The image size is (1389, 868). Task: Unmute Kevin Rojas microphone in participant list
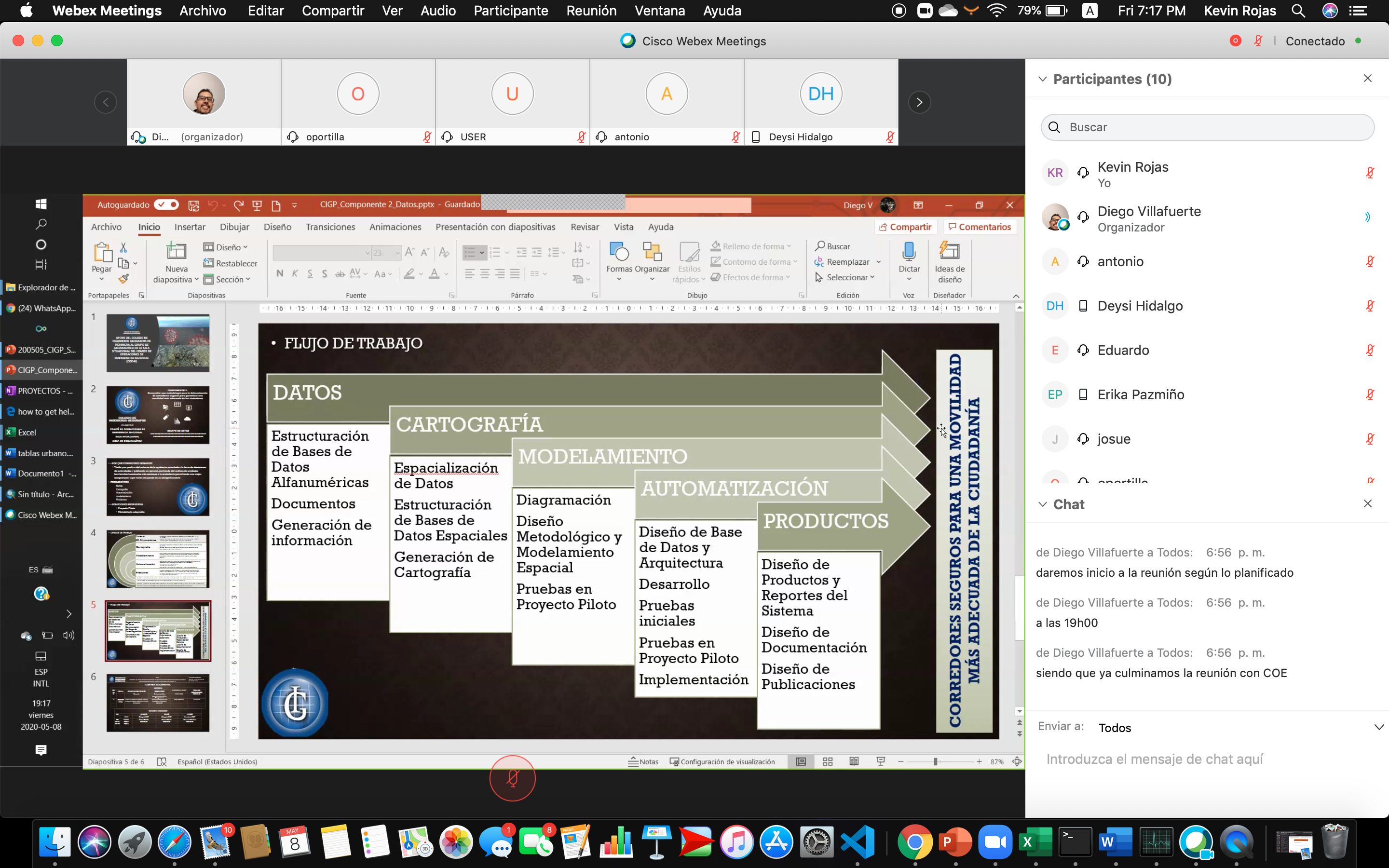pyautogui.click(x=1370, y=173)
